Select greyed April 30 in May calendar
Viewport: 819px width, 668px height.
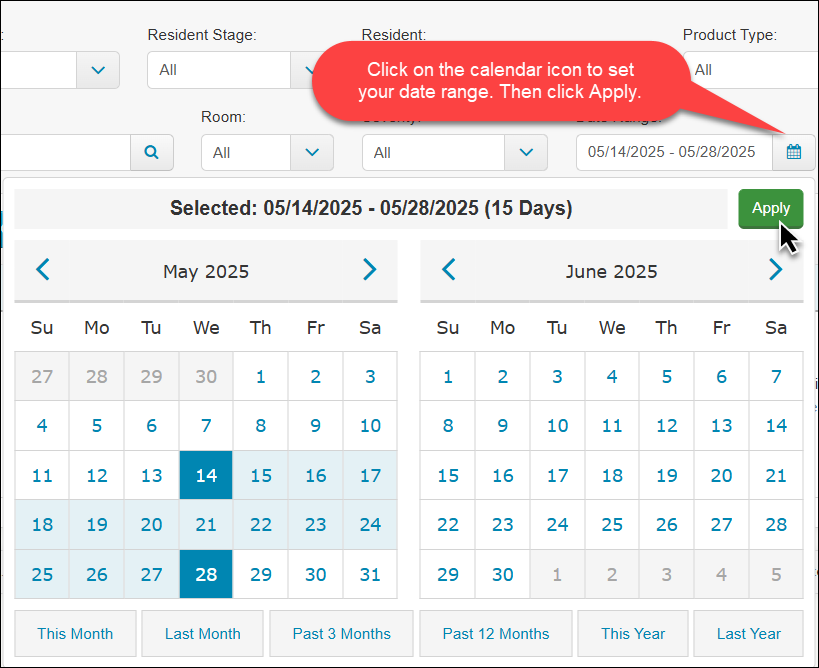pyautogui.click(x=206, y=376)
